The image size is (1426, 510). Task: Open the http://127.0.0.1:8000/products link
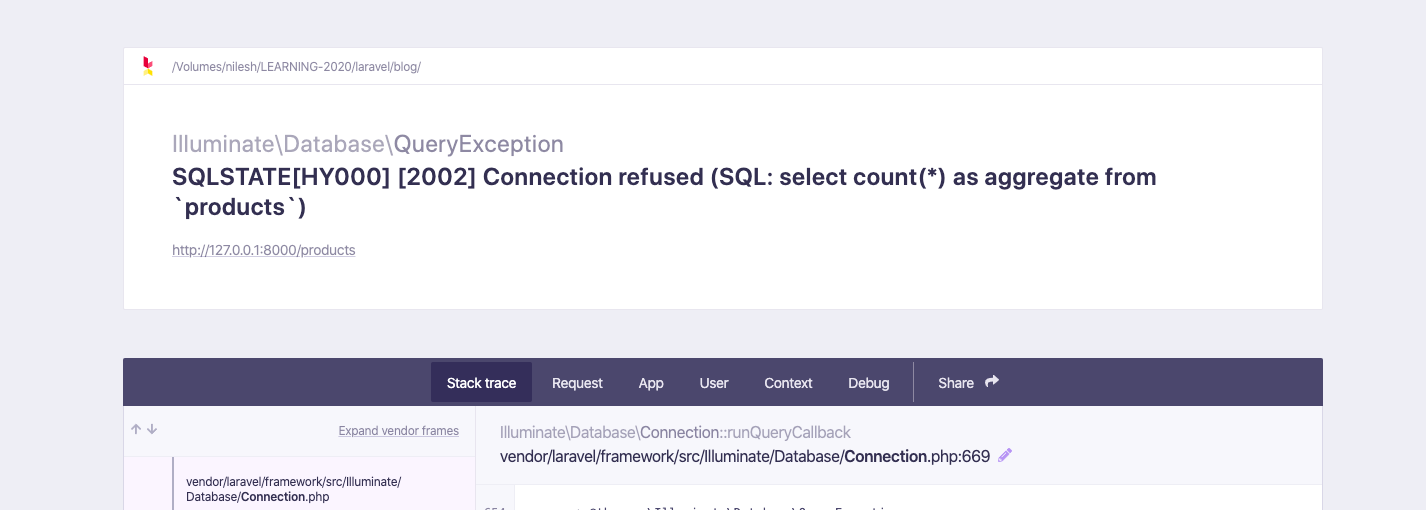pyautogui.click(x=264, y=250)
